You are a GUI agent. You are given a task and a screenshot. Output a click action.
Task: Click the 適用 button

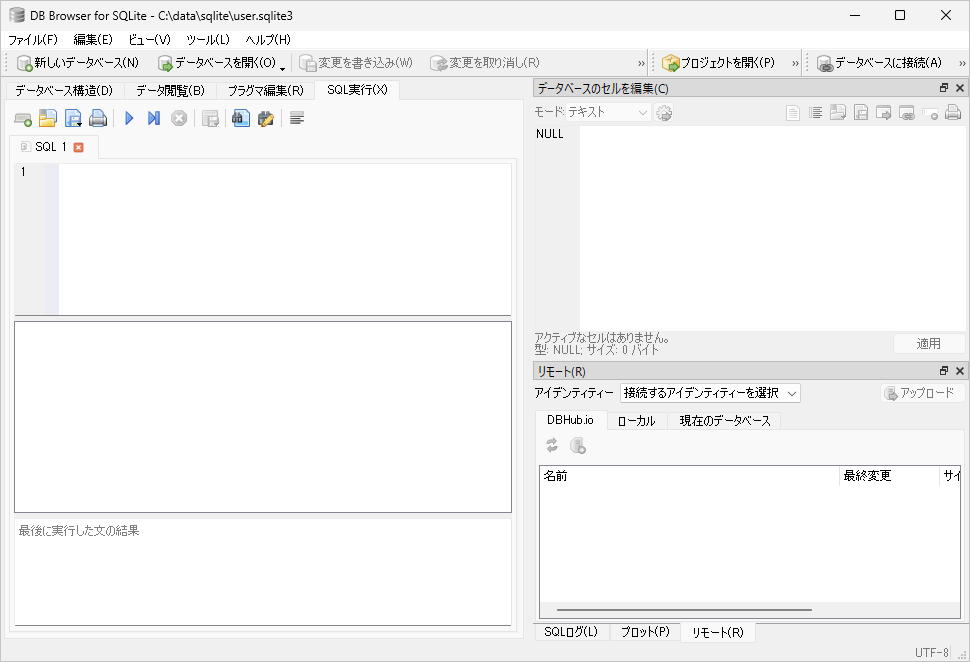(928, 343)
